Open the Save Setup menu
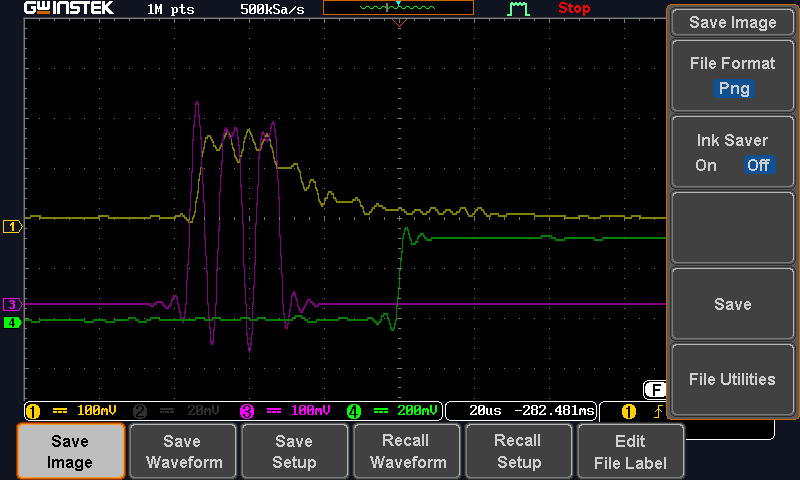The height and width of the screenshot is (480, 800). [294, 451]
